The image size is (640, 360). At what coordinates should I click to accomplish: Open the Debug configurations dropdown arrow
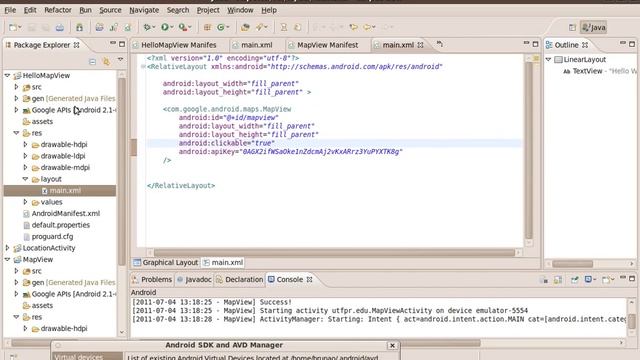[153, 27]
